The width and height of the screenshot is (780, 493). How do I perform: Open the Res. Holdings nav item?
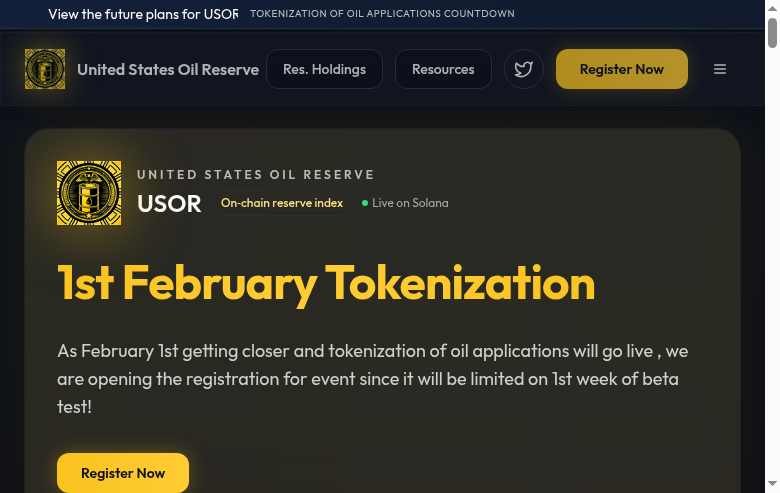(x=324, y=69)
